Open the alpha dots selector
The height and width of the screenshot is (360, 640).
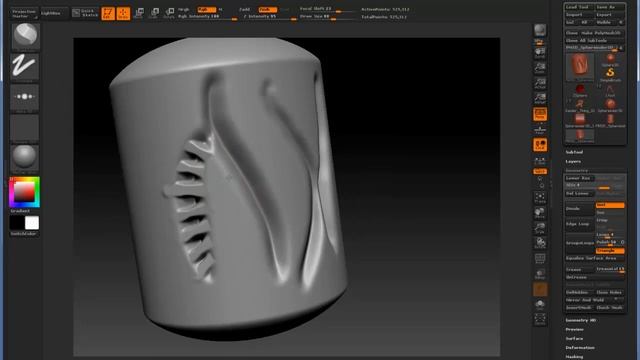pos(25,97)
